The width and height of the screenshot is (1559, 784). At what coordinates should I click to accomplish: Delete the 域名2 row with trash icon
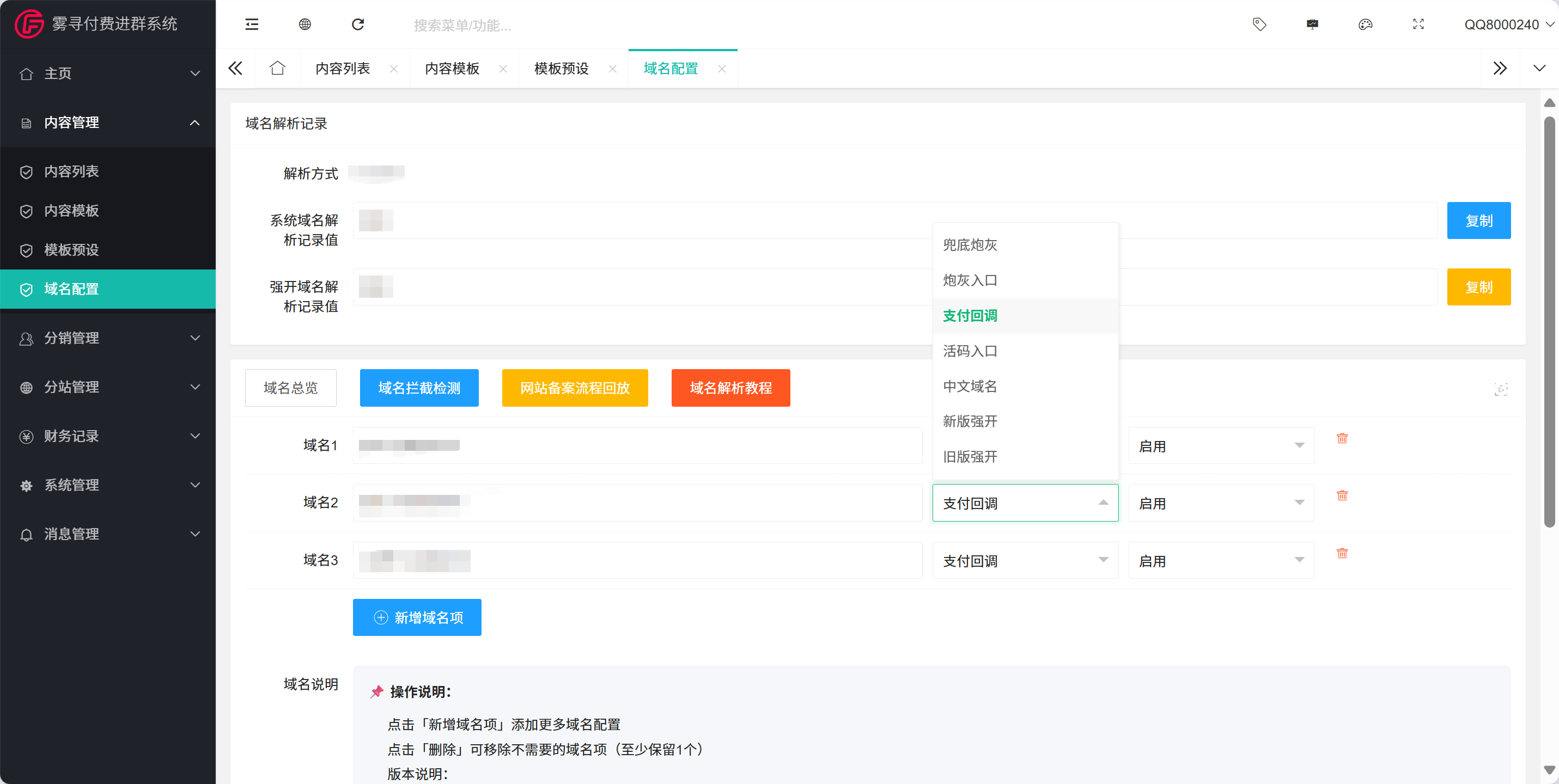pos(1342,495)
